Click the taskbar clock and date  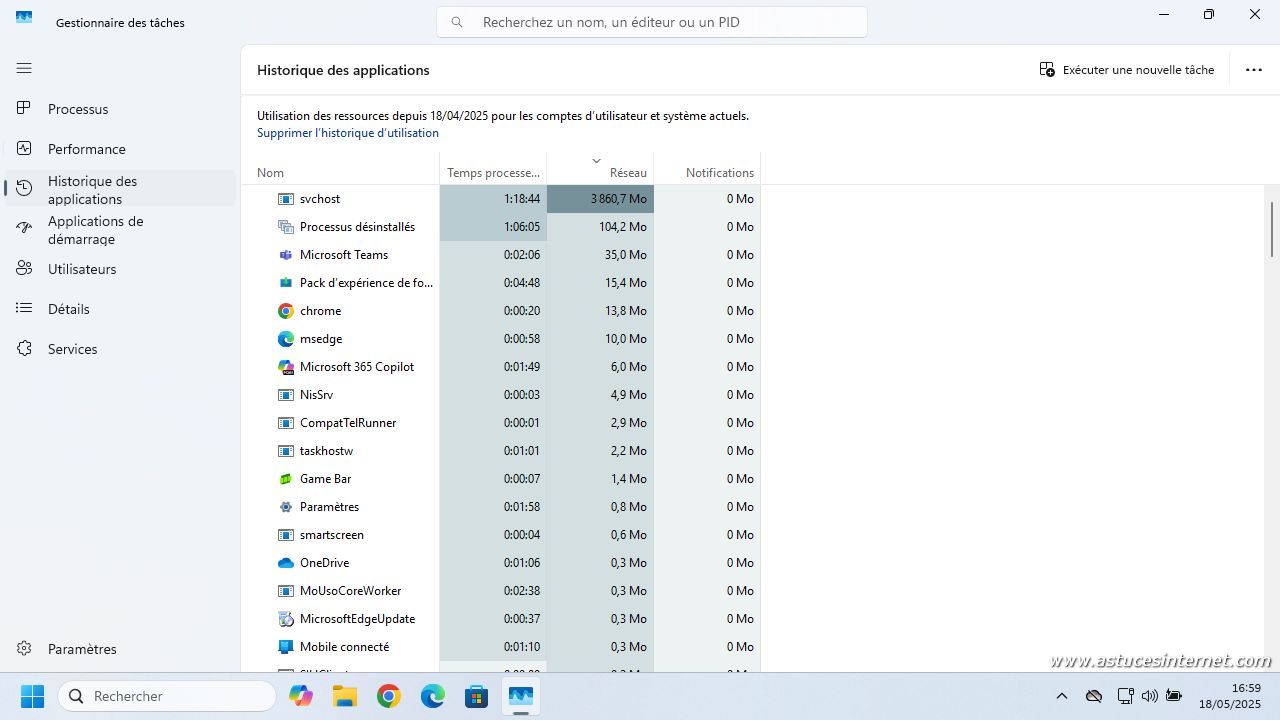pyautogui.click(x=1230, y=696)
